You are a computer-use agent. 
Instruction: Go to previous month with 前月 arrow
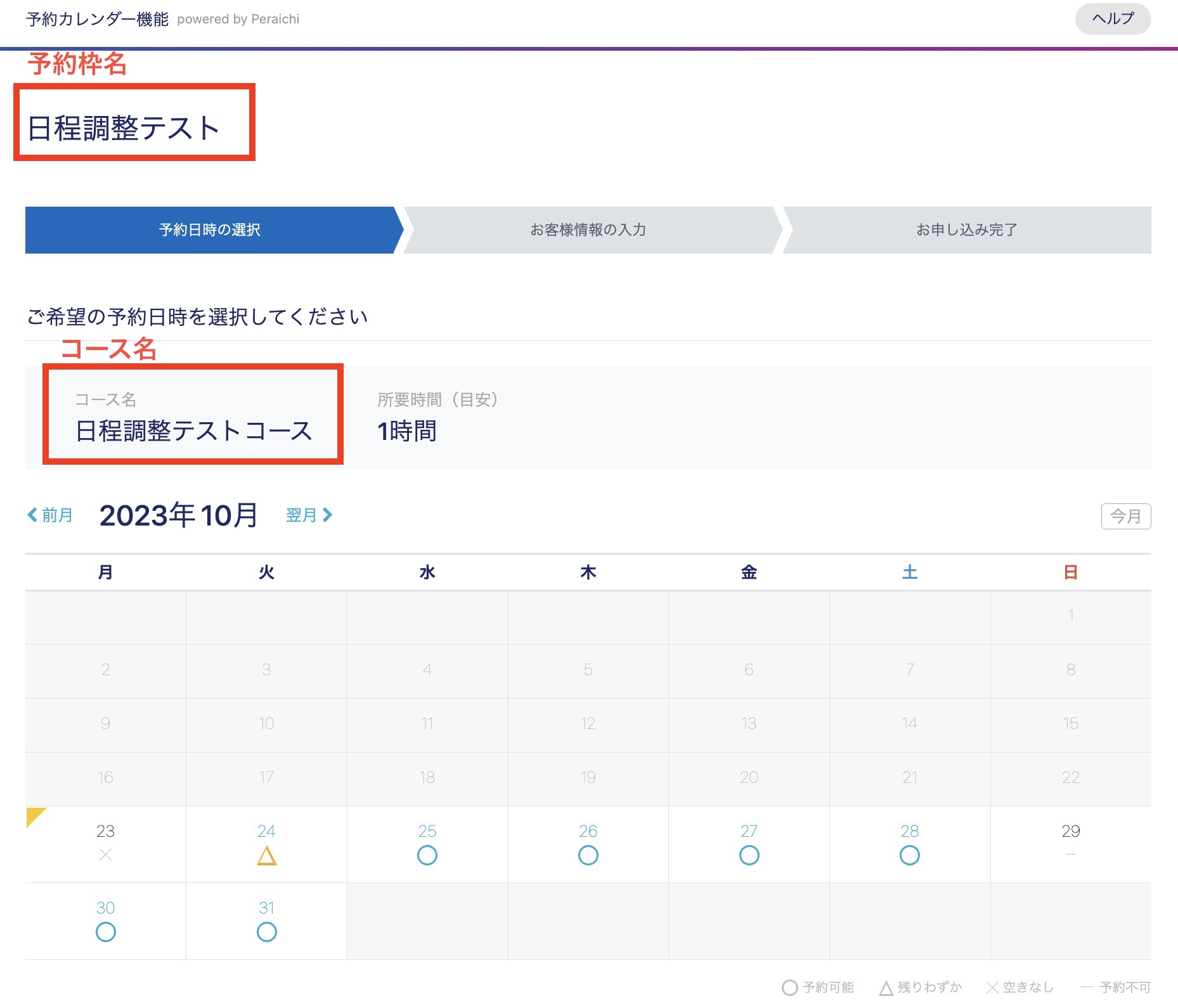pos(50,515)
